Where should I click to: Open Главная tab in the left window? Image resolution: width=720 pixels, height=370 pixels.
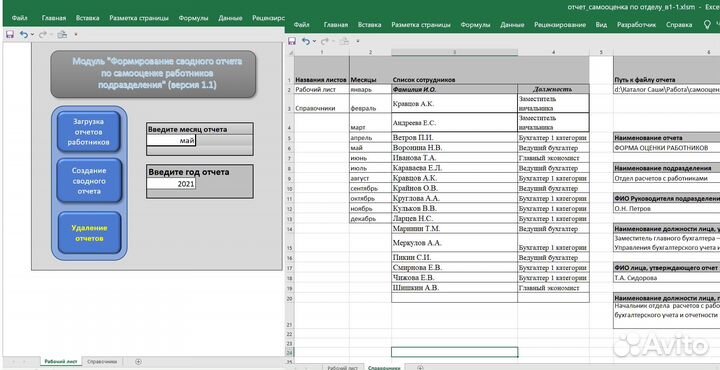(54, 18)
